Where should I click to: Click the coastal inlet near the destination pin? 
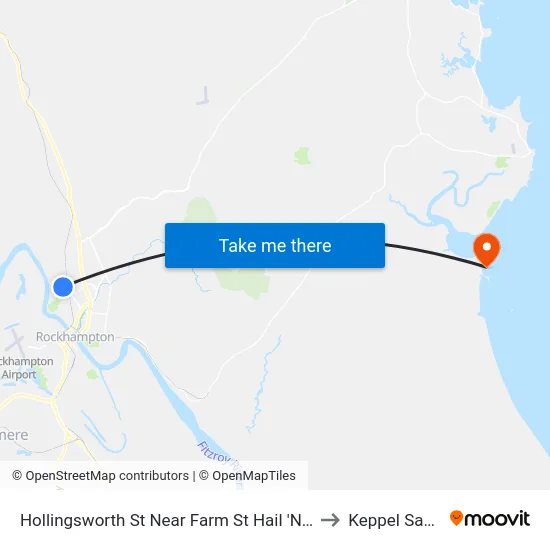click(x=460, y=241)
